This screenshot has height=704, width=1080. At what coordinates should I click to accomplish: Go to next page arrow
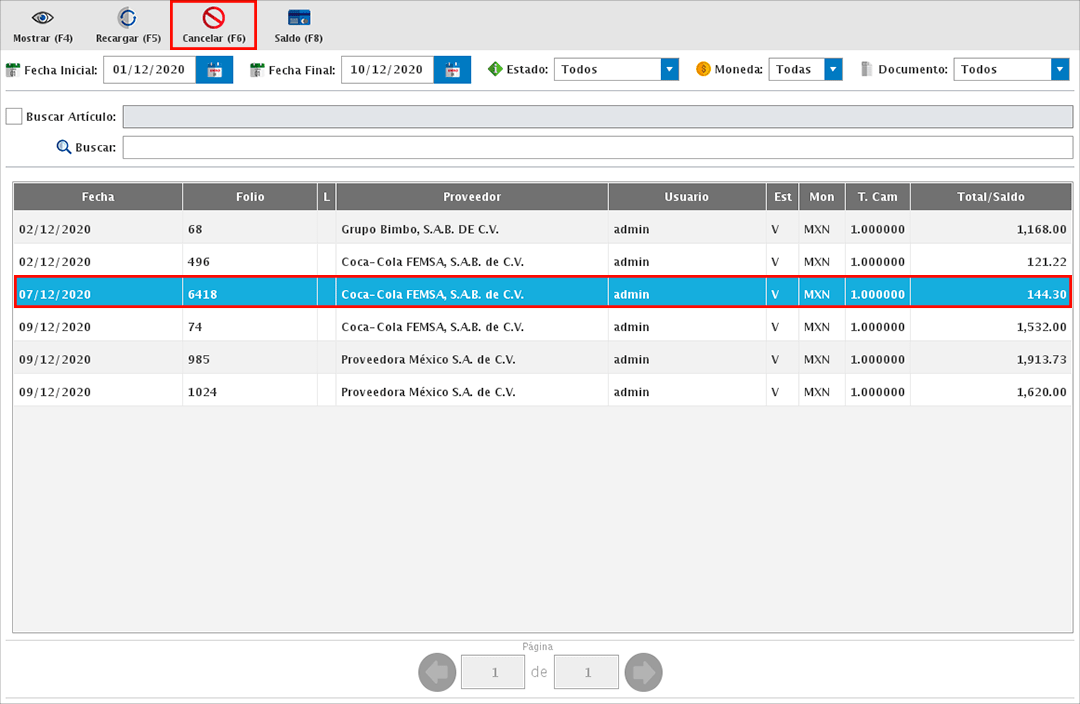pyautogui.click(x=643, y=673)
